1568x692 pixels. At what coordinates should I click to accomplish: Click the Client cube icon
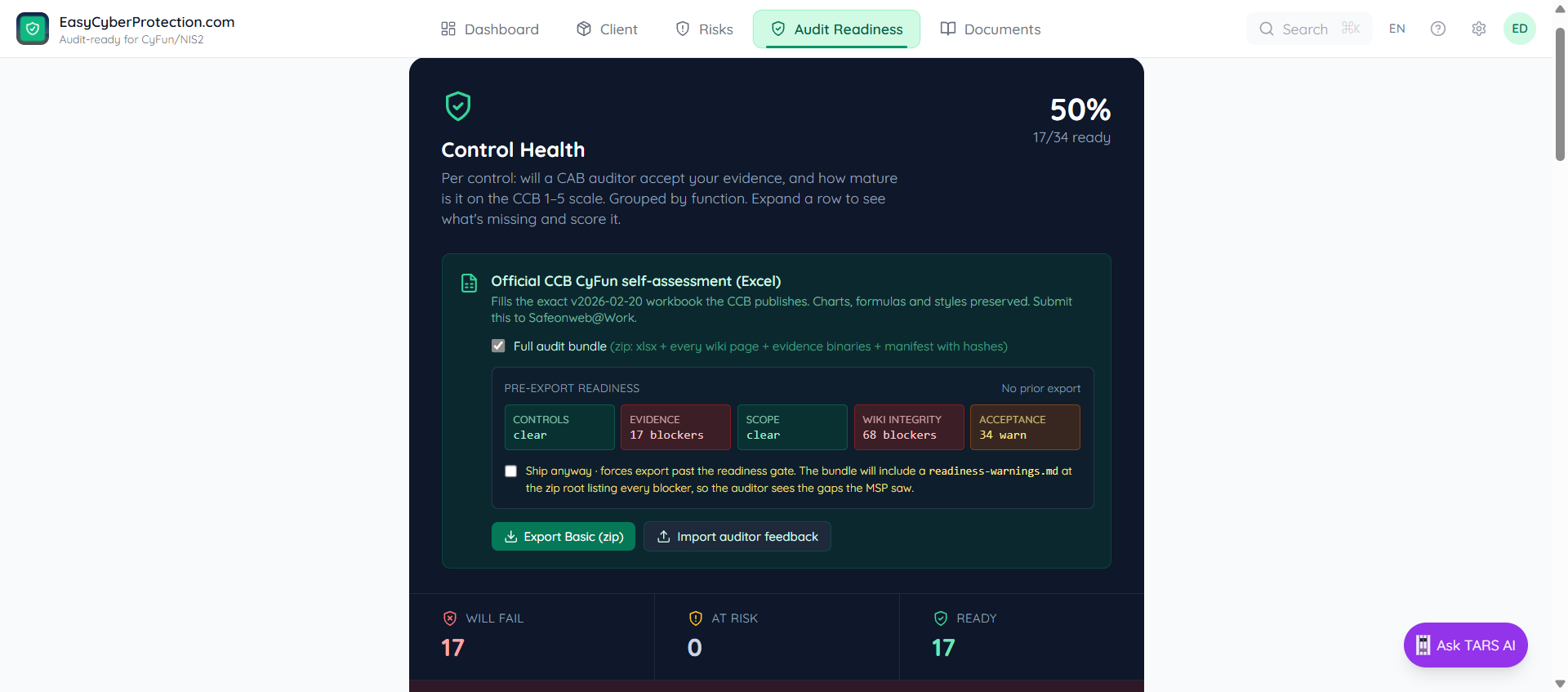coord(584,29)
